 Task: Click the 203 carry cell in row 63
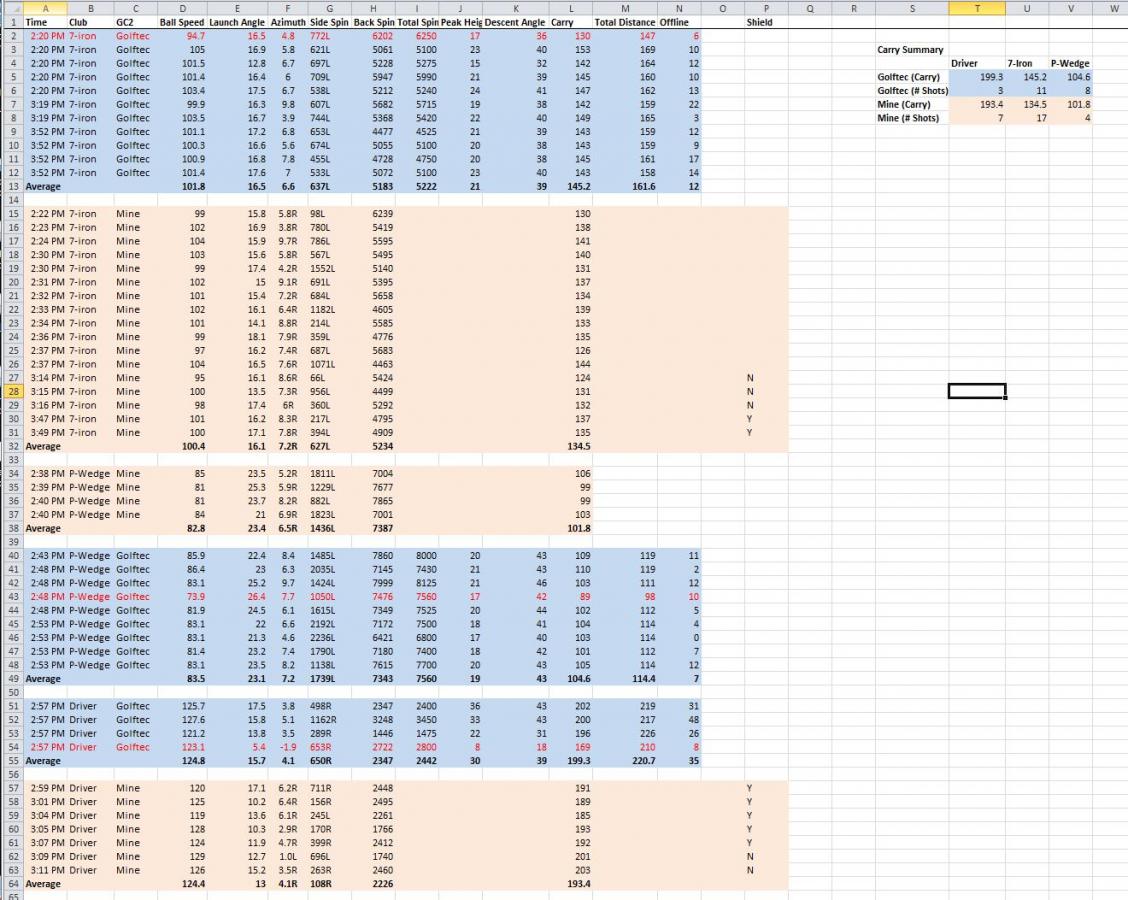(571, 870)
